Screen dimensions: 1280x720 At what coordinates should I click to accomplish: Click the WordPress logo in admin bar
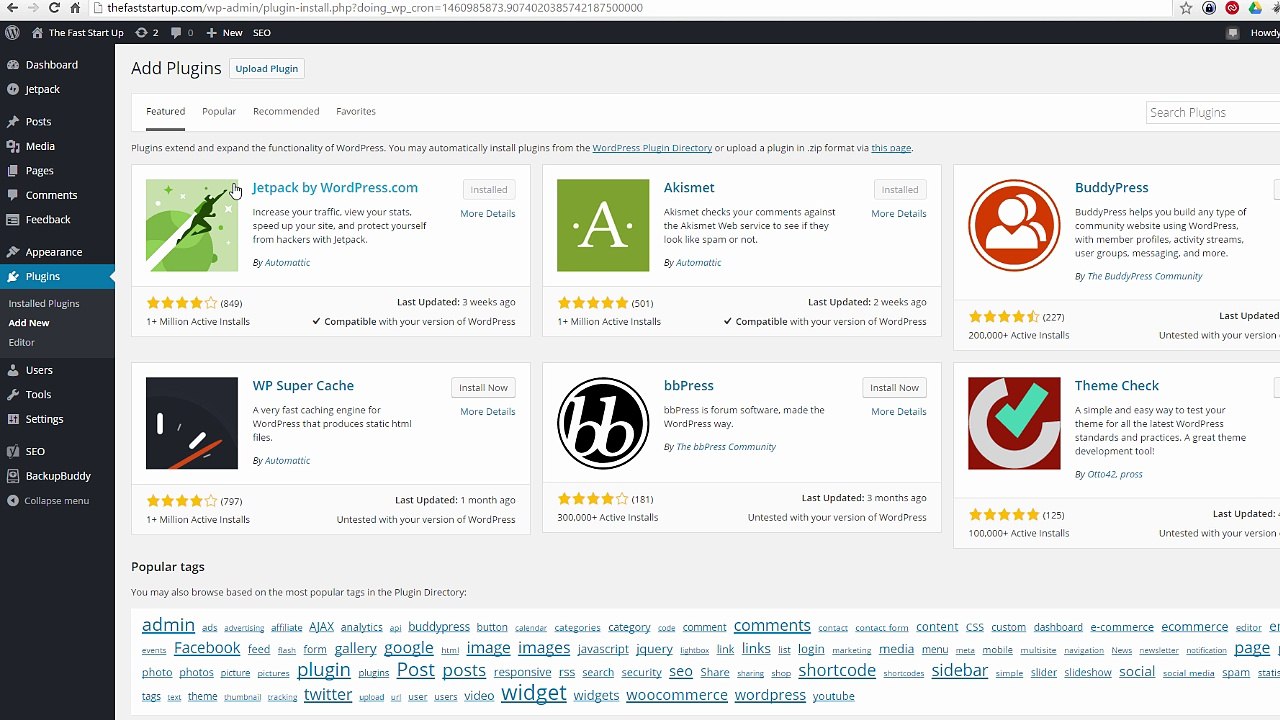click(12, 32)
